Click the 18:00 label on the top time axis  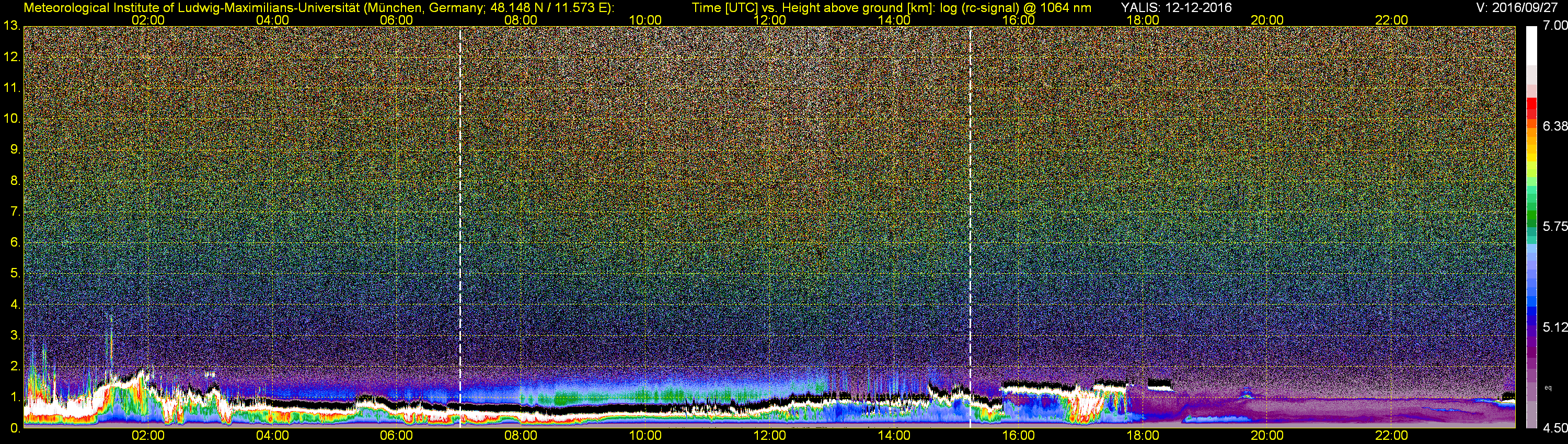pyautogui.click(x=1143, y=20)
